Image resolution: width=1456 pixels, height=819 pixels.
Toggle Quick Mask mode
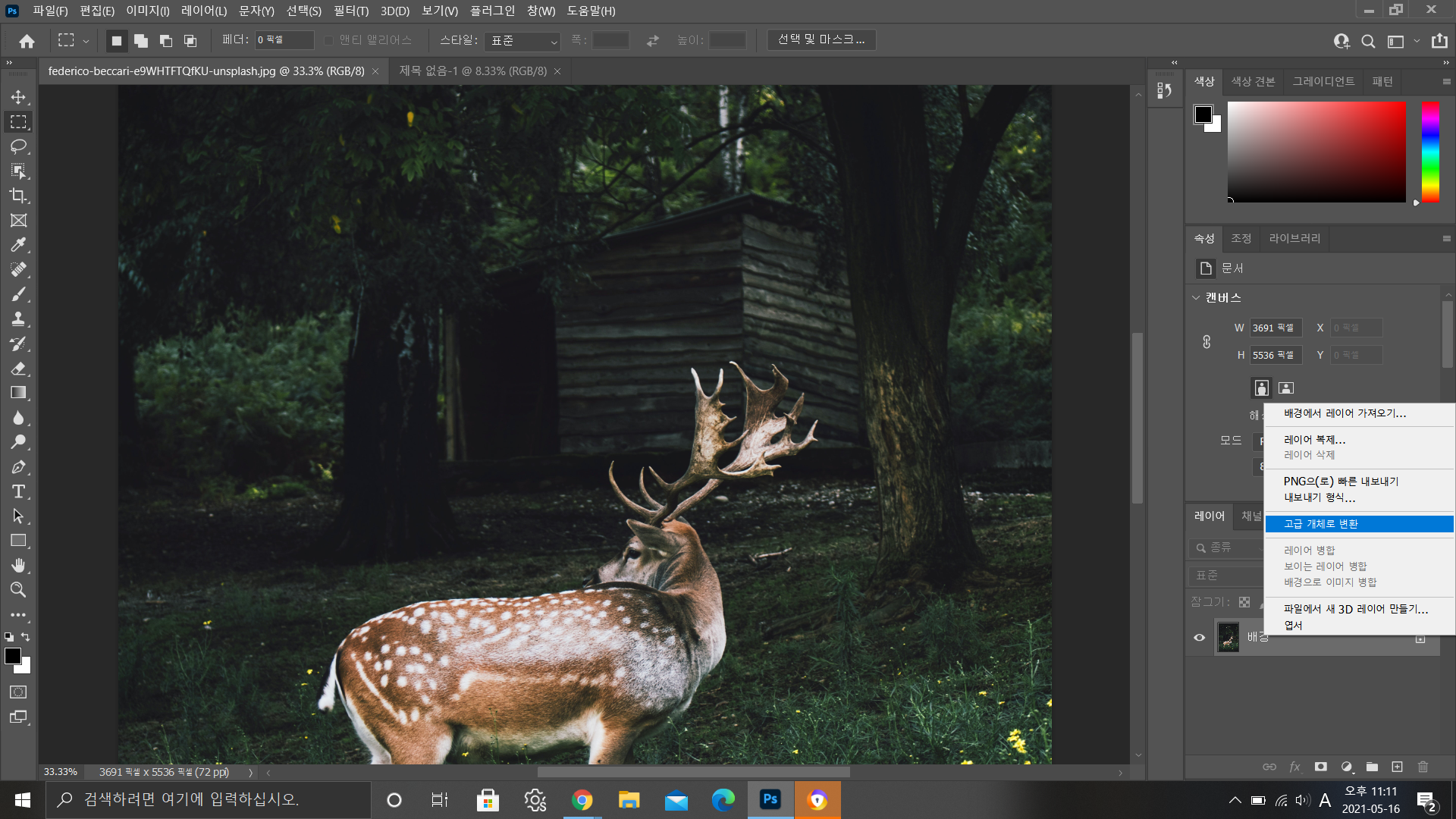pyautogui.click(x=18, y=692)
